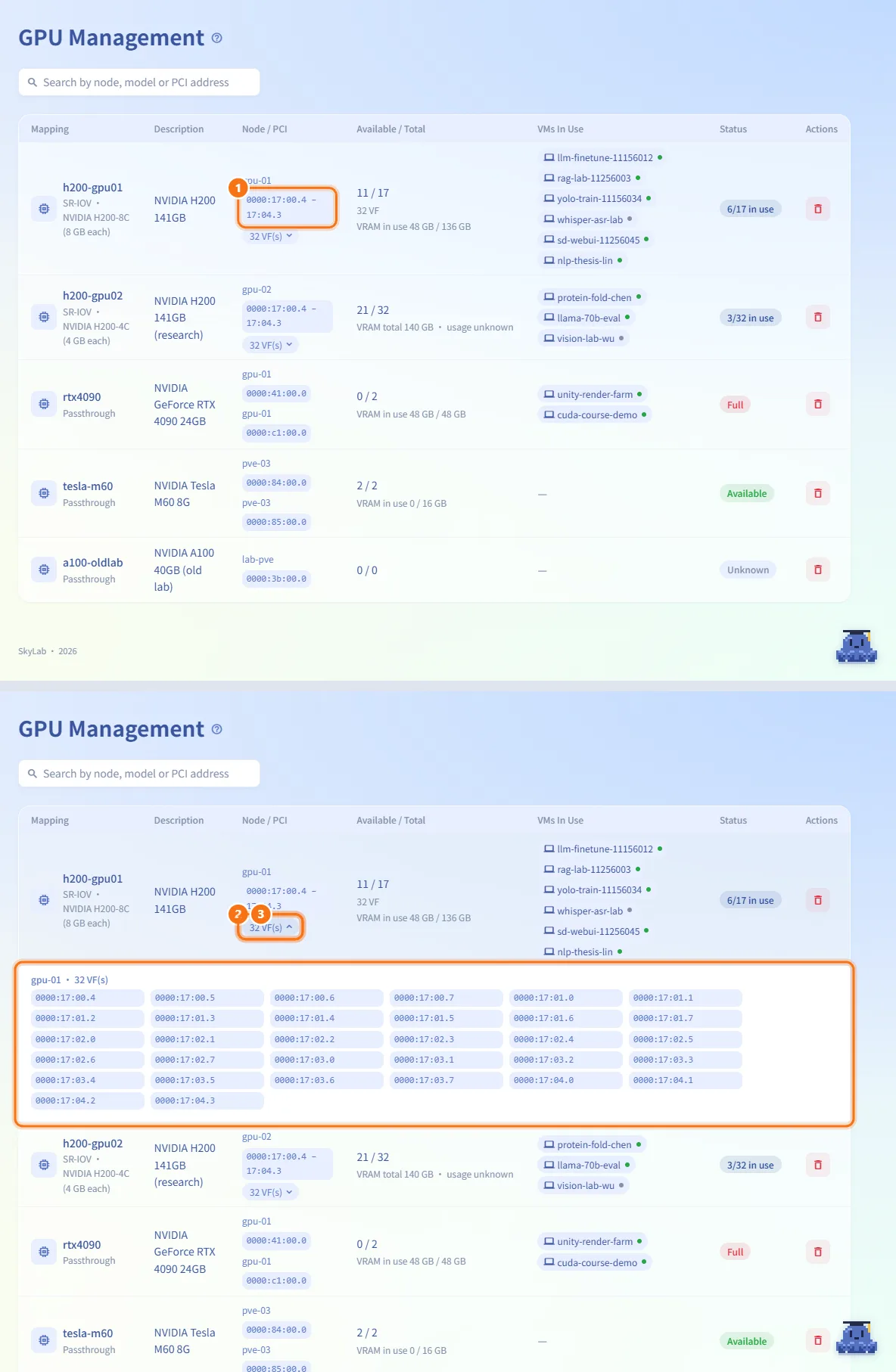The image size is (896, 1372).
Task: Click the 6/17 in use badge in upper view
Action: (750, 209)
